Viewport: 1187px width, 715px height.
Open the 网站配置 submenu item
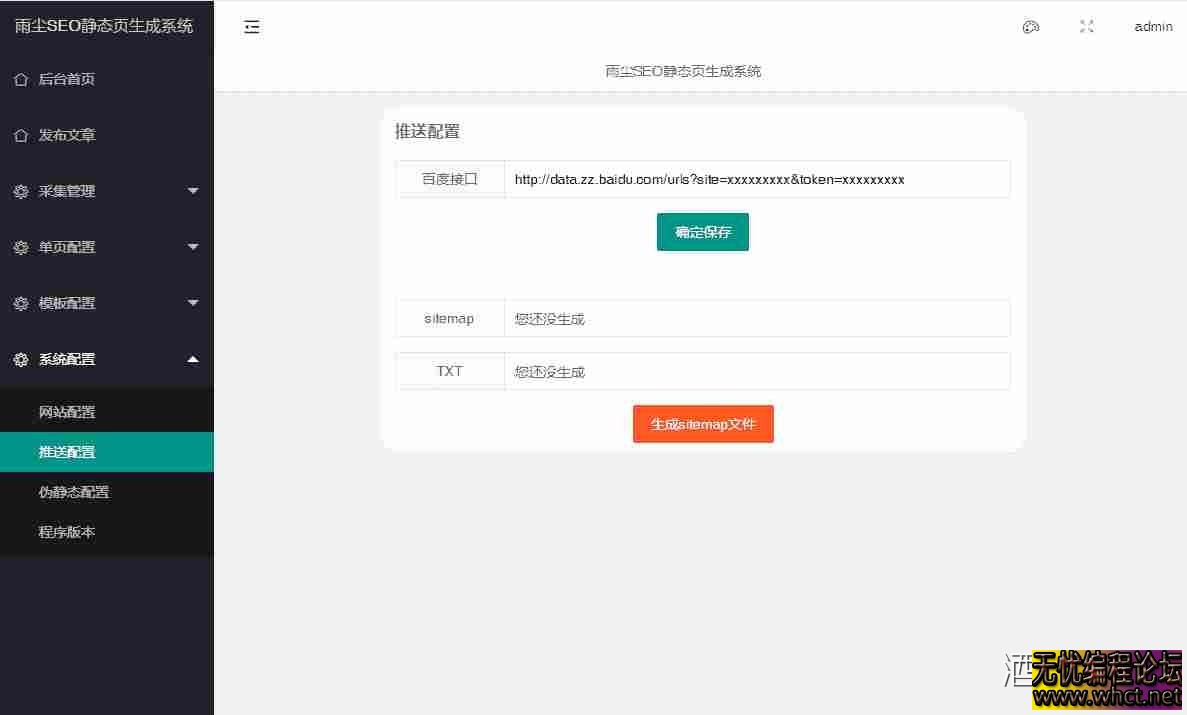[x=67, y=411]
